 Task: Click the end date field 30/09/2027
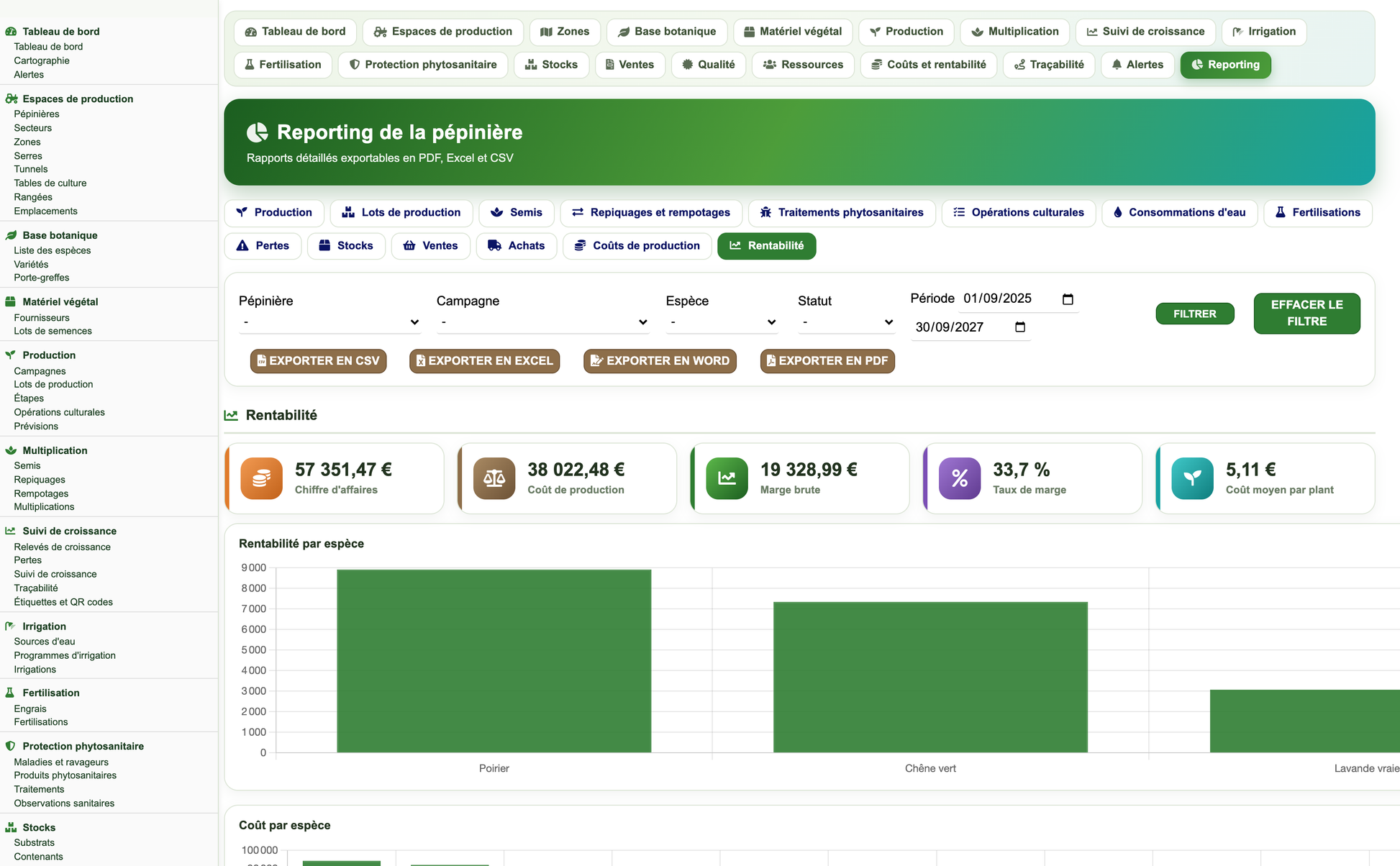pos(971,327)
